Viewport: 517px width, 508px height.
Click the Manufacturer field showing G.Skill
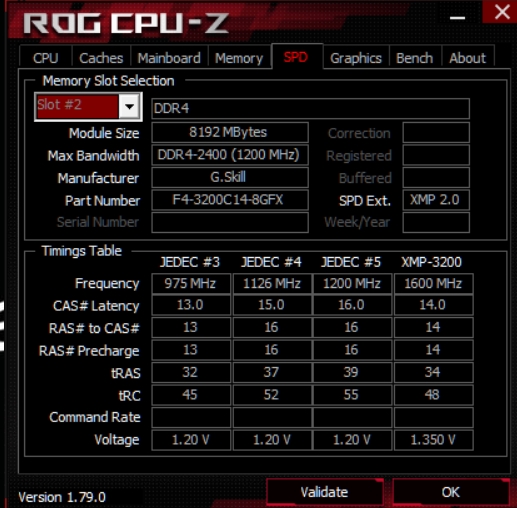pos(230,177)
